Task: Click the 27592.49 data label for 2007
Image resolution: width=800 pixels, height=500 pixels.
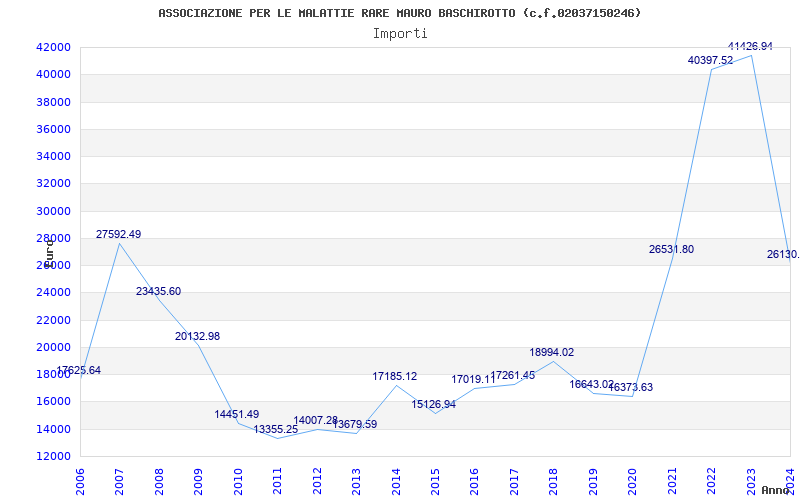Action: coord(118,234)
